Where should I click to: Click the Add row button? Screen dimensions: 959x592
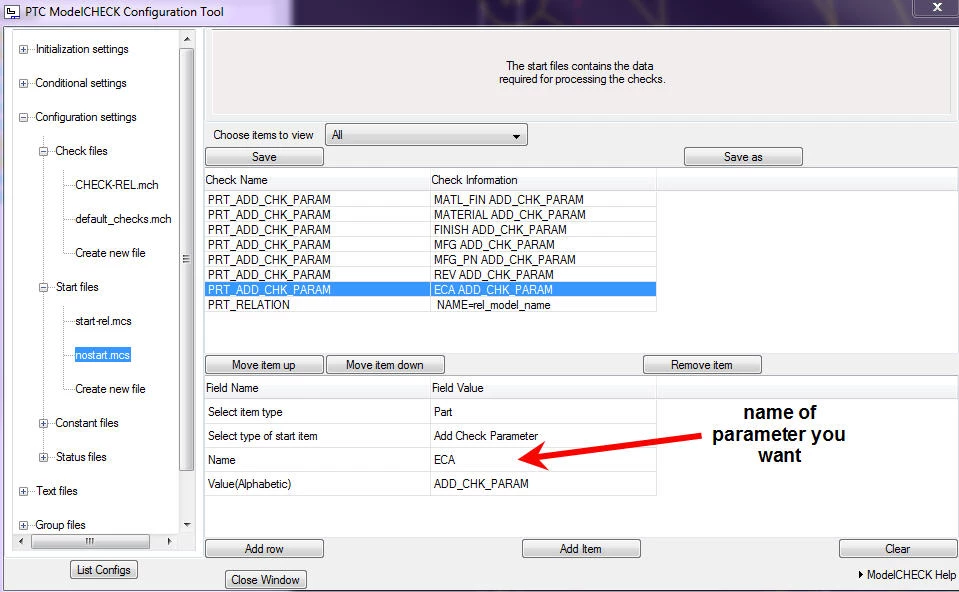[x=264, y=549]
